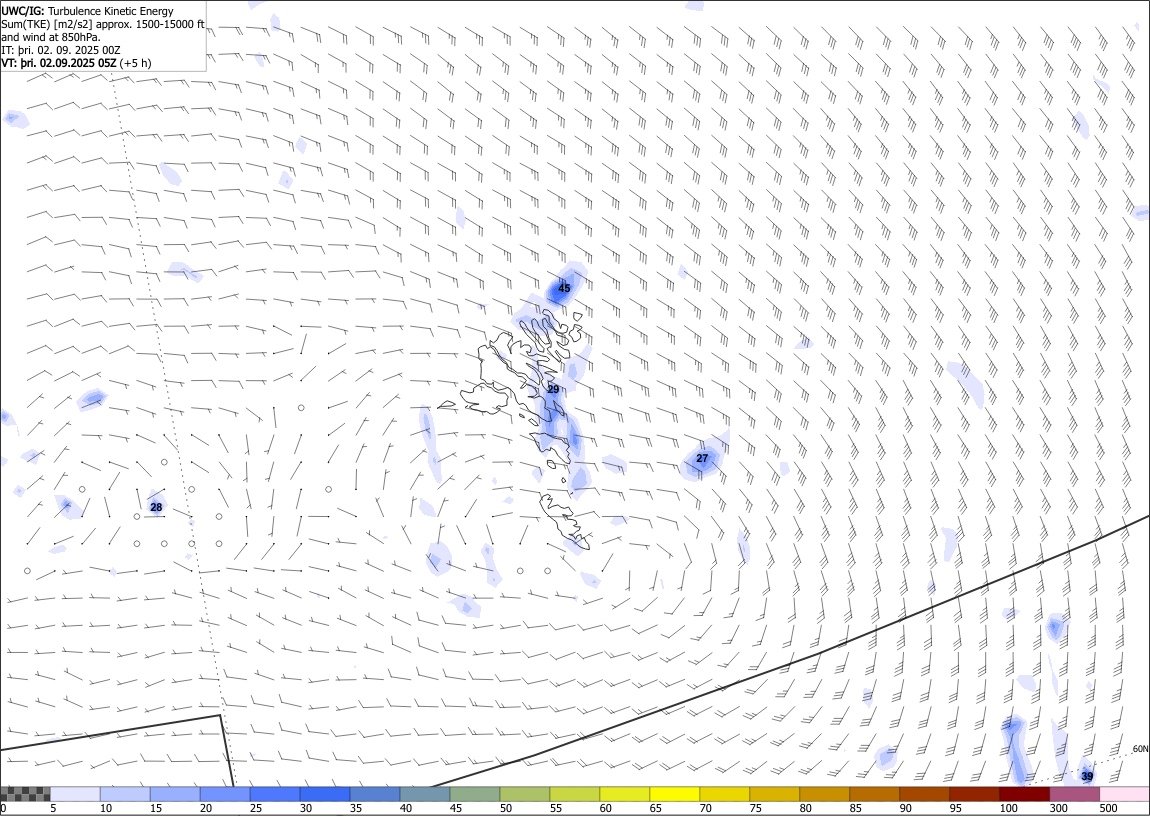Select the 80–85 orange legend swatch
1150x816 pixels.
(824, 794)
